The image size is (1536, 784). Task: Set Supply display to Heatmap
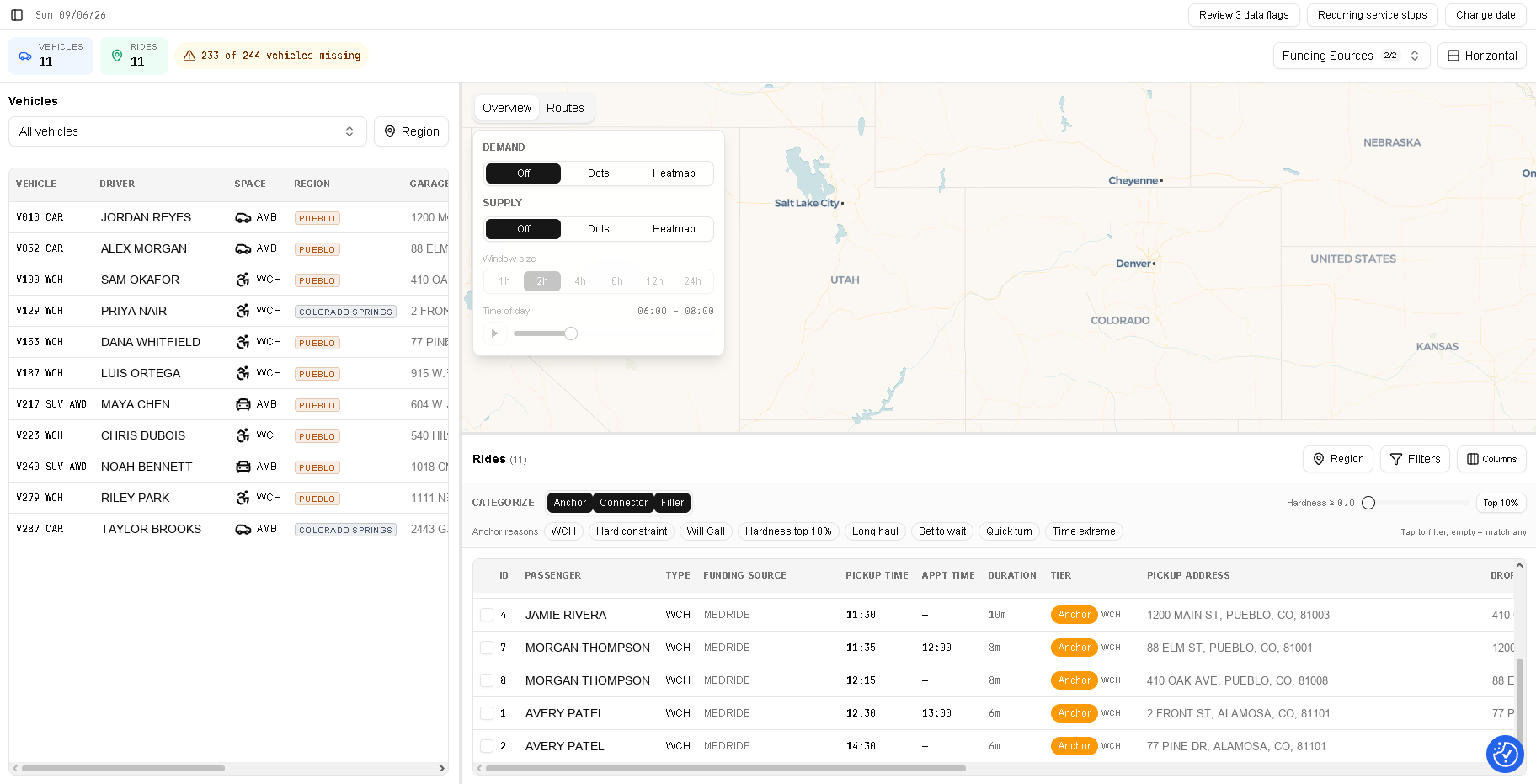click(x=674, y=229)
